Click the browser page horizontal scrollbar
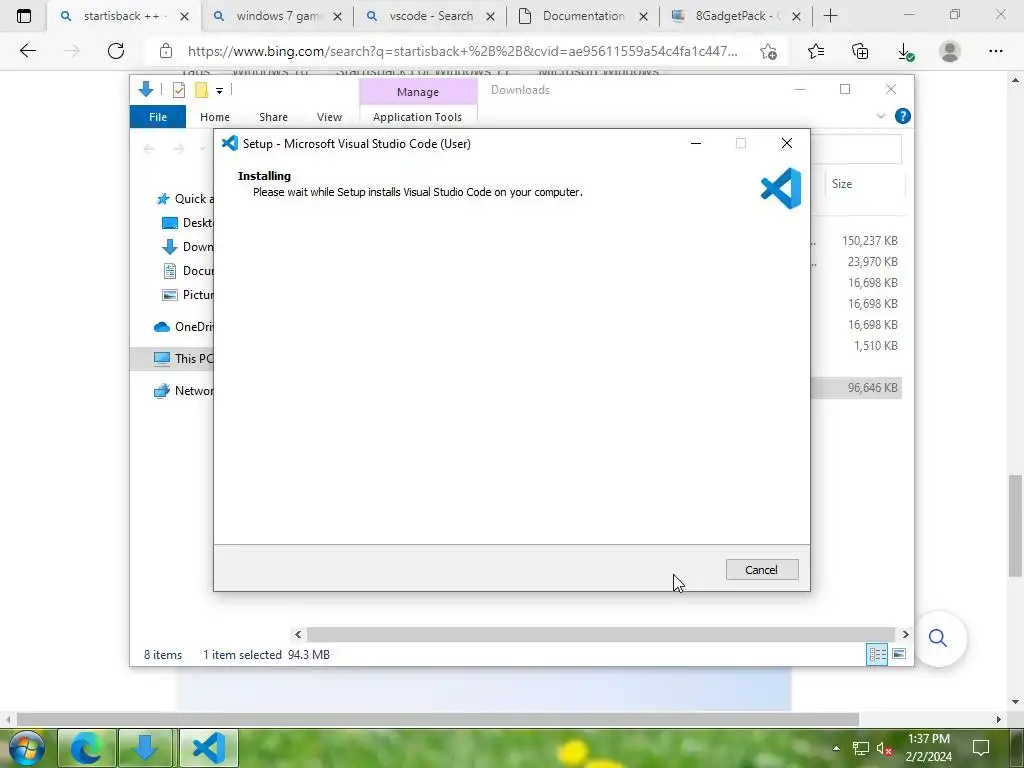 click(x=438, y=719)
